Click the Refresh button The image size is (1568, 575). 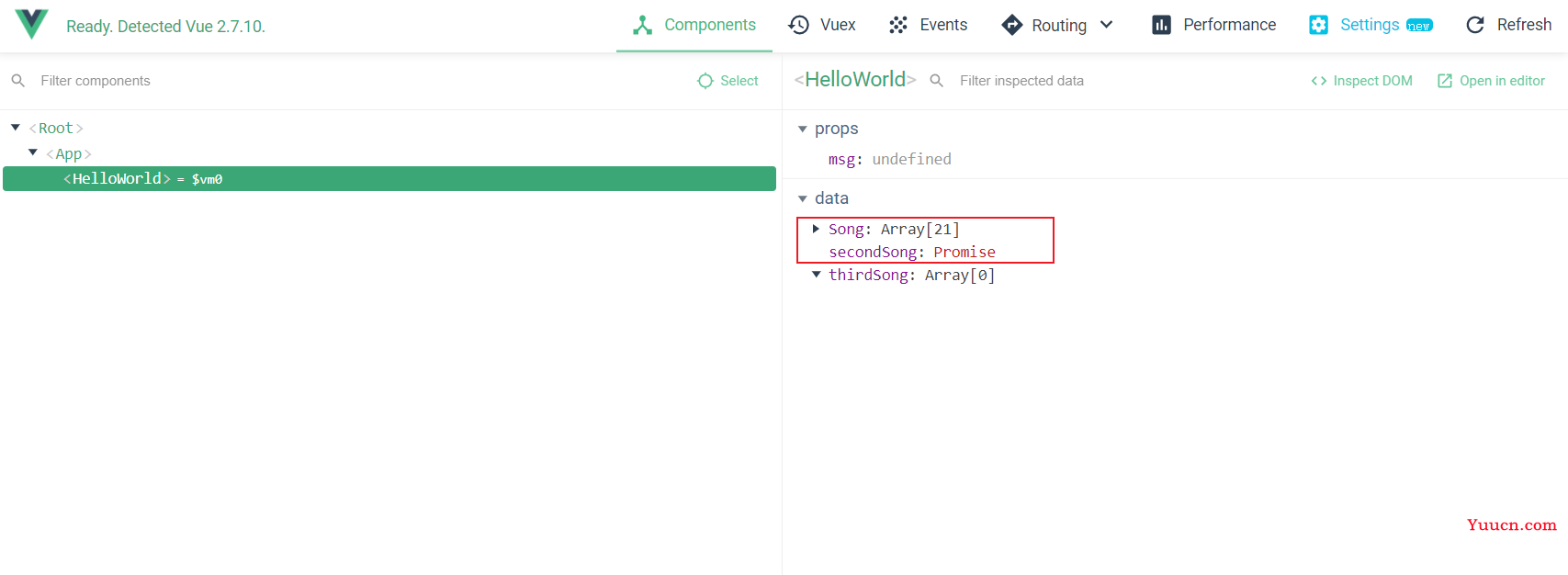click(1508, 26)
